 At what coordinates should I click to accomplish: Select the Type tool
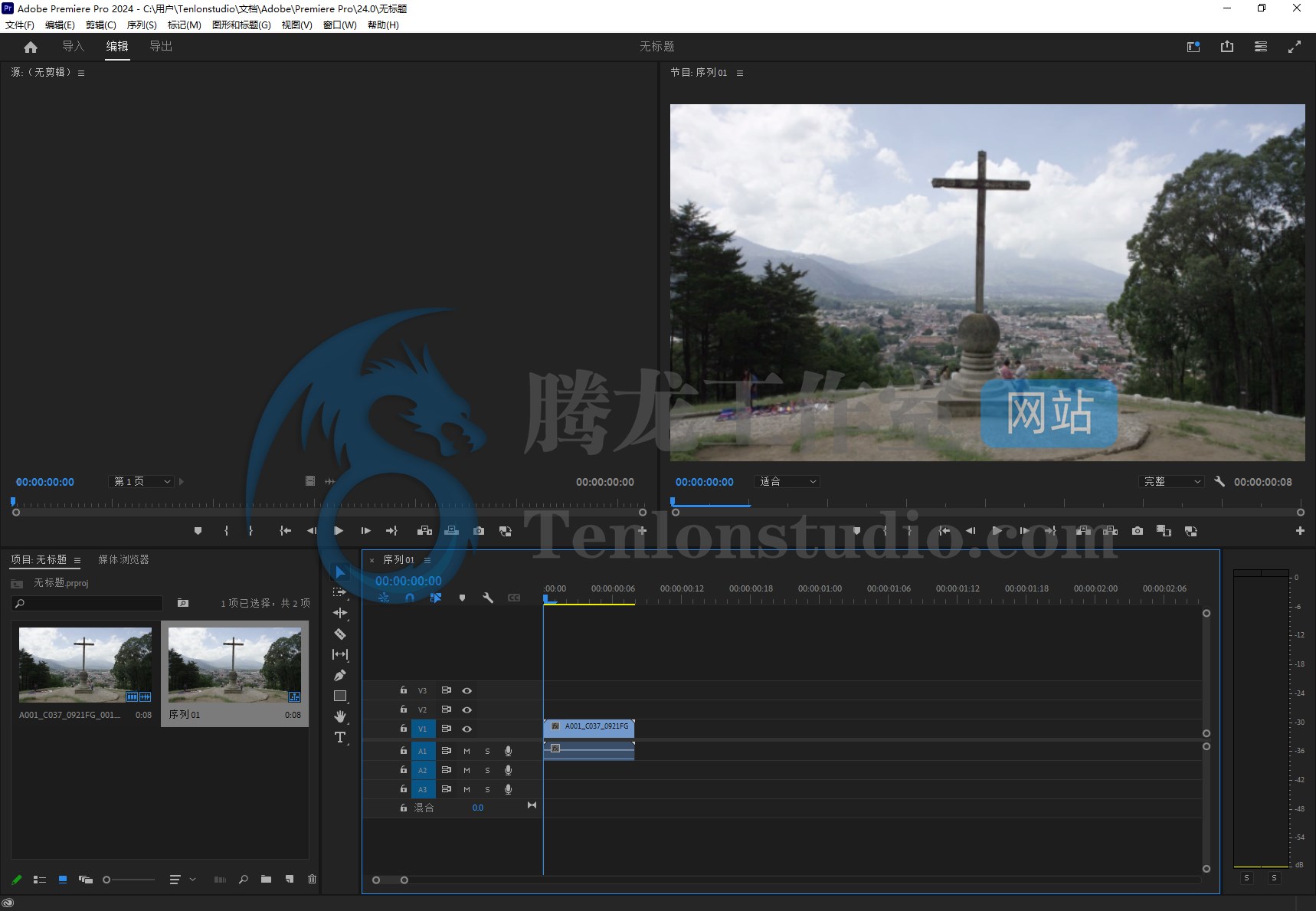[340, 737]
